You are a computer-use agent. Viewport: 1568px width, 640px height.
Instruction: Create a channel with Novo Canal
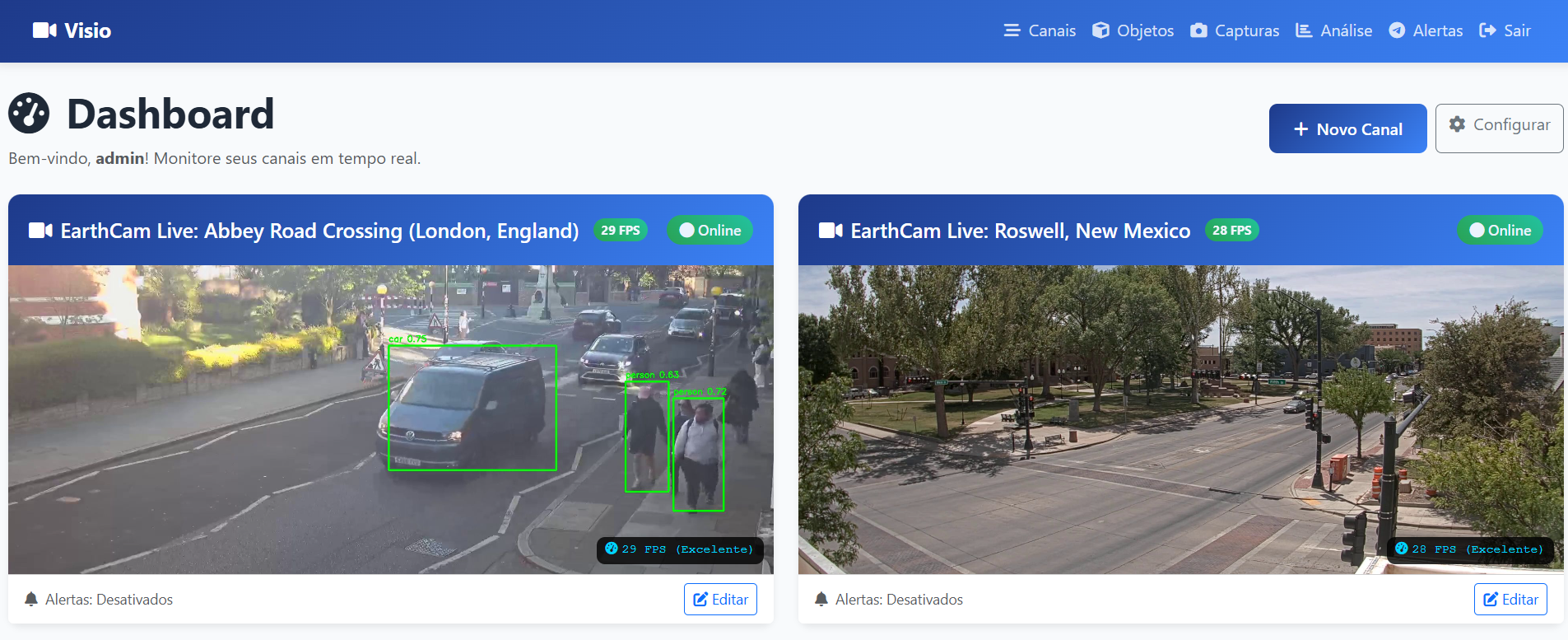click(1347, 128)
